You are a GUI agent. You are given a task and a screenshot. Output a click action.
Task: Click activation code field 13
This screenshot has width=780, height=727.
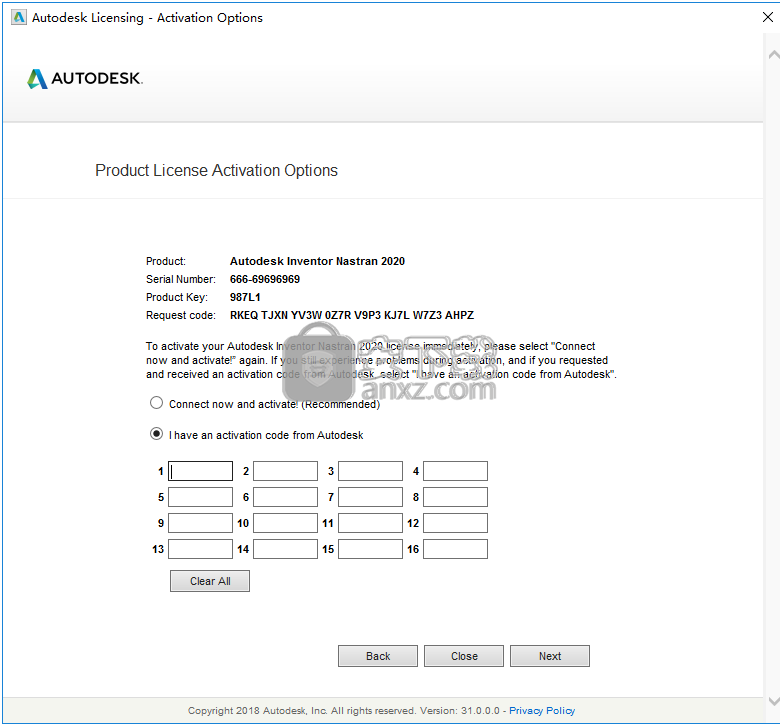click(x=200, y=549)
